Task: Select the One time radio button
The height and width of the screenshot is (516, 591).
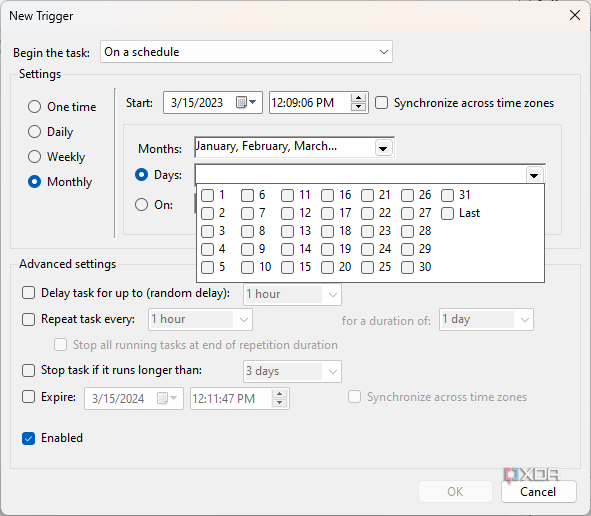Action: coord(34,107)
